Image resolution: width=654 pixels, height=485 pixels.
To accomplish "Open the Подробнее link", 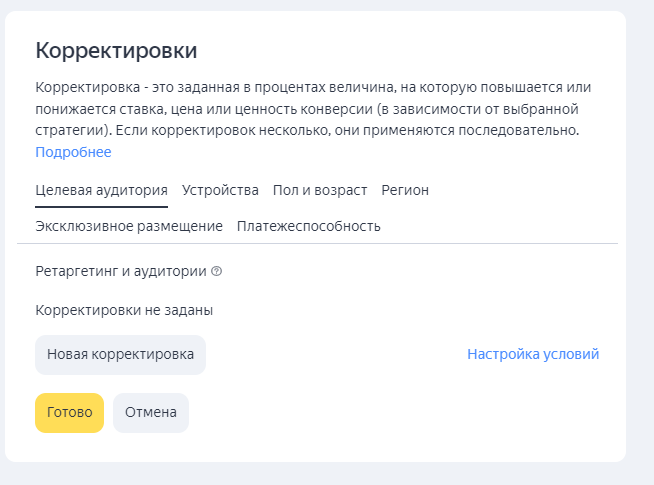I will (73, 152).
